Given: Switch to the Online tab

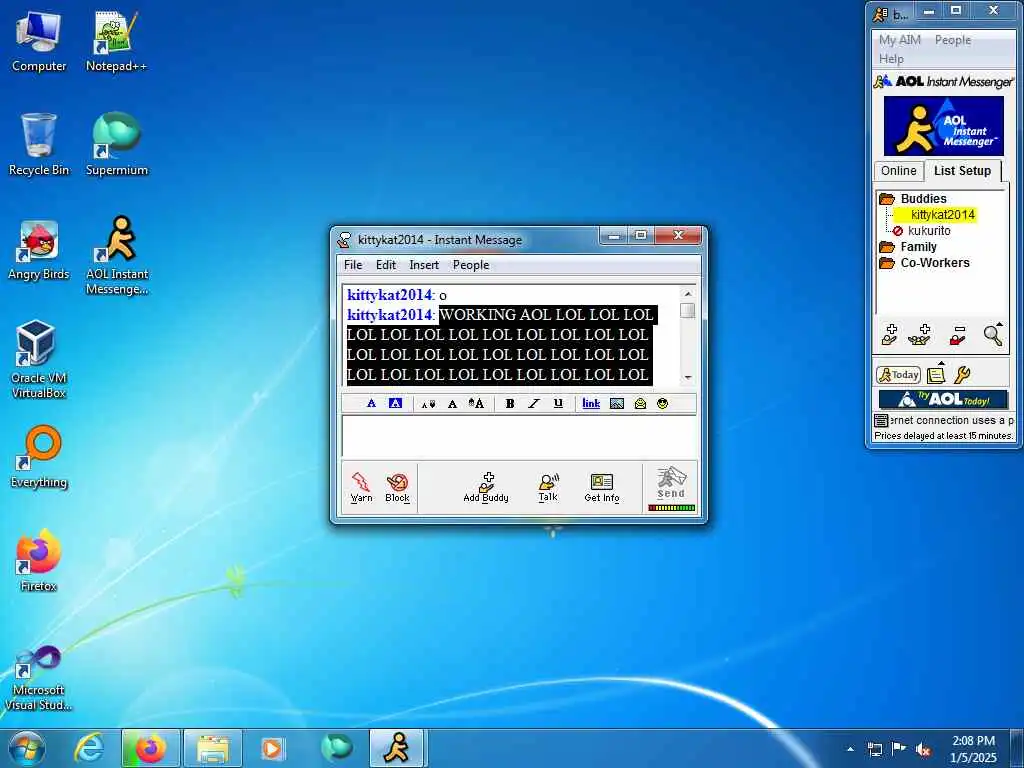Looking at the screenshot, I should click(899, 170).
